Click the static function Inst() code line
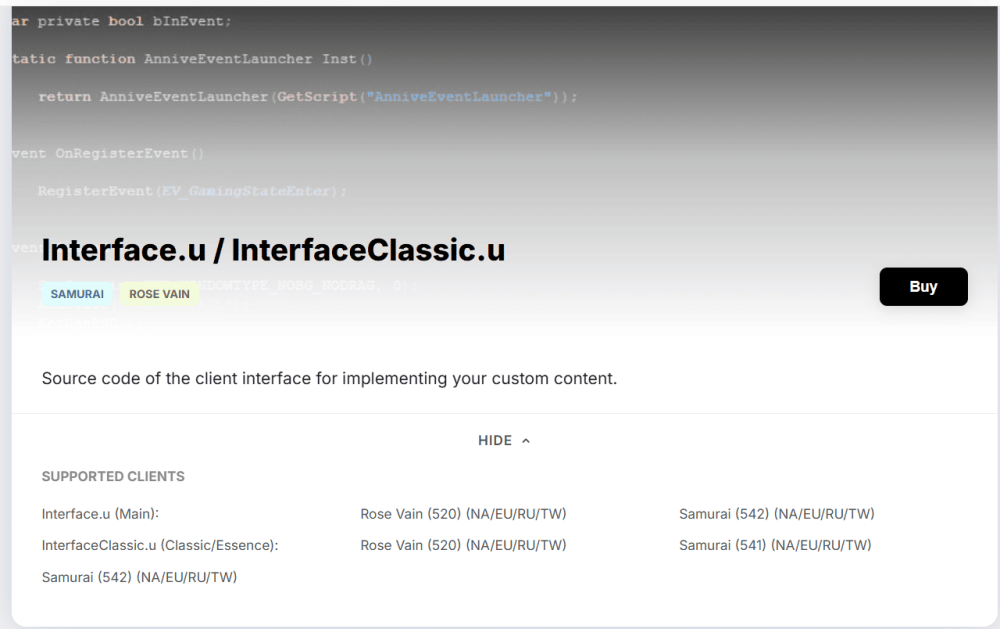The image size is (1000, 629). [x=192, y=59]
